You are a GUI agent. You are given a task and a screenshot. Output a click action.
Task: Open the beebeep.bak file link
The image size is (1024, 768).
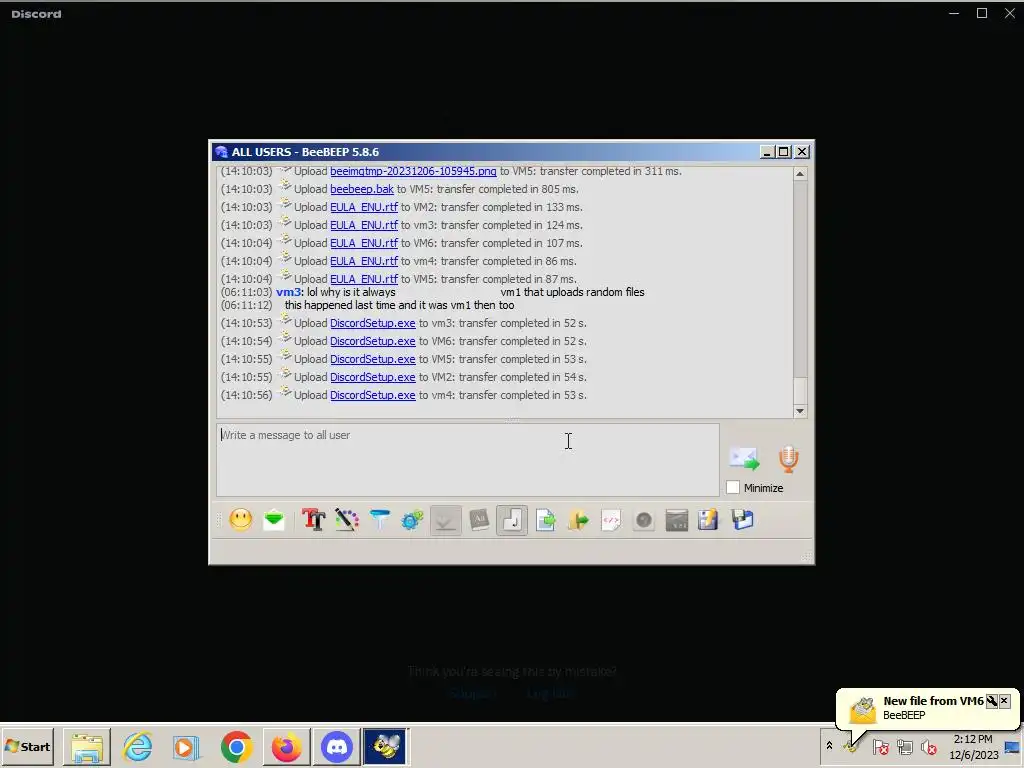pos(362,189)
